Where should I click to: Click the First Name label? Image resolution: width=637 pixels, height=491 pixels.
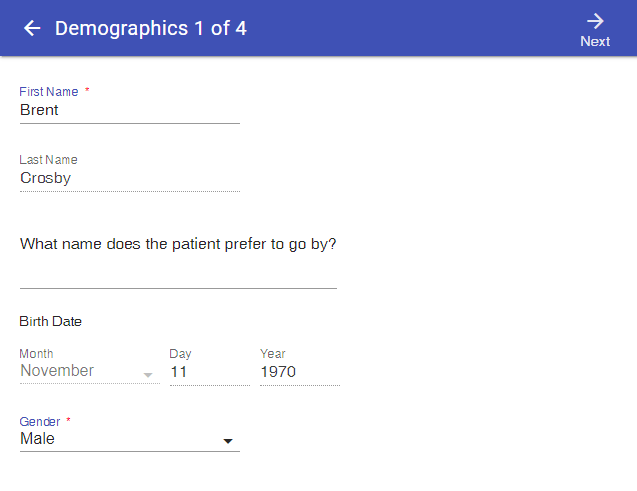click(49, 92)
